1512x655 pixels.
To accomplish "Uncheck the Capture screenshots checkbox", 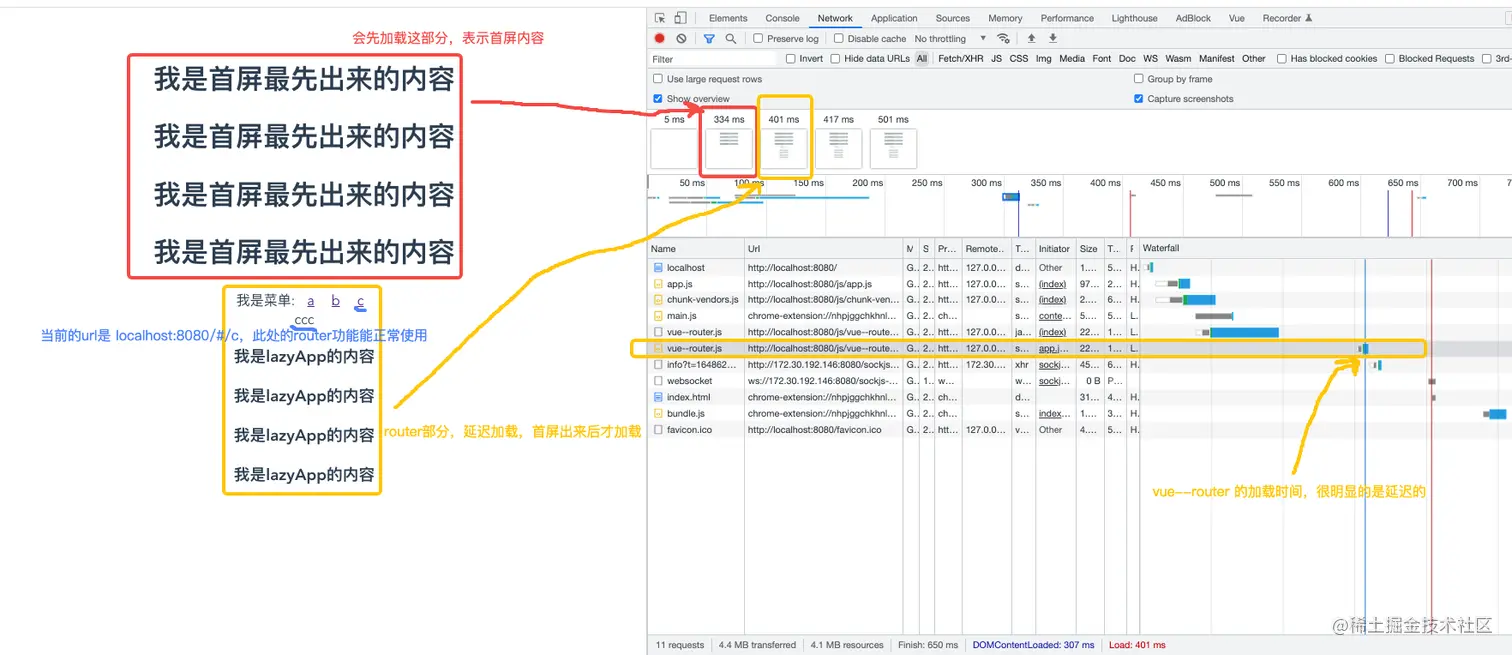I will pyautogui.click(x=1139, y=99).
